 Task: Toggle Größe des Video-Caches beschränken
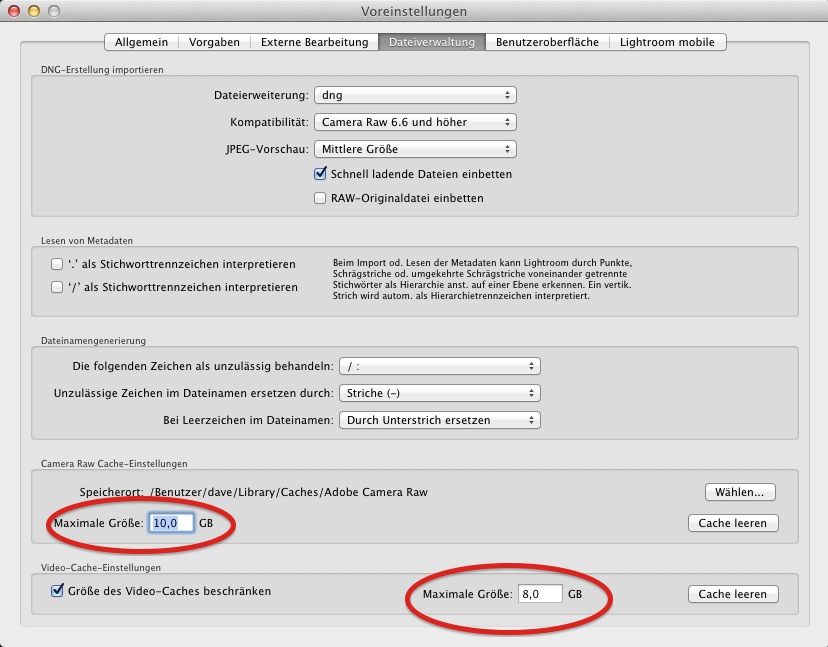click(57, 591)
